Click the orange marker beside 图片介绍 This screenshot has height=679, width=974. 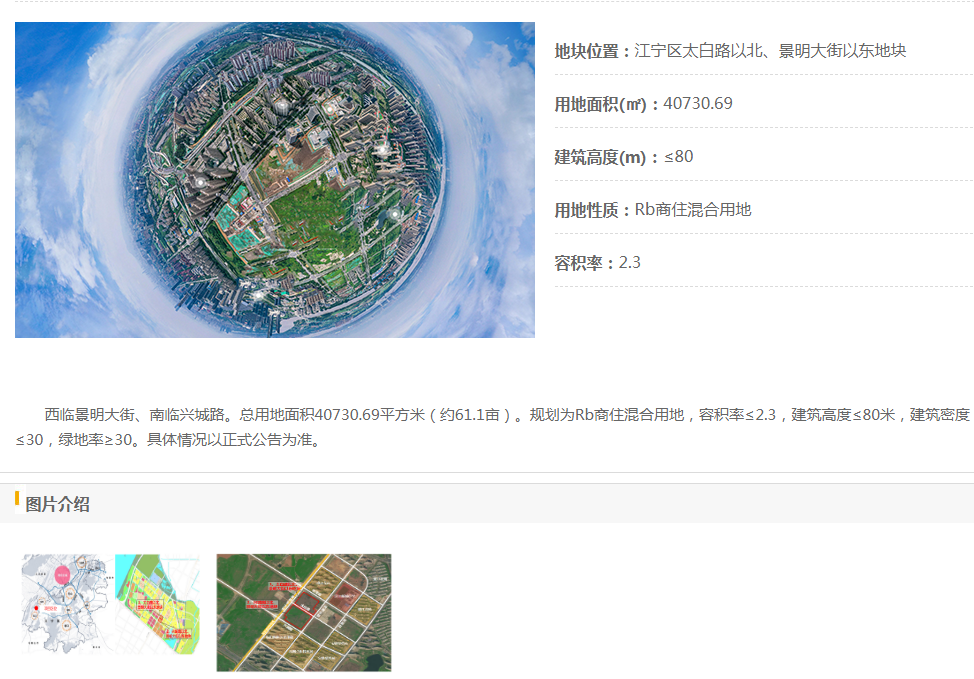[x=17, y=499]
